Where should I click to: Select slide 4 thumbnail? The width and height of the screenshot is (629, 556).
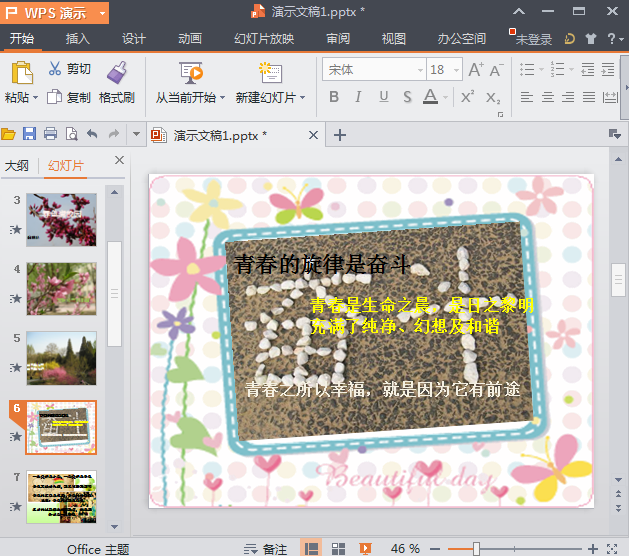61,288
